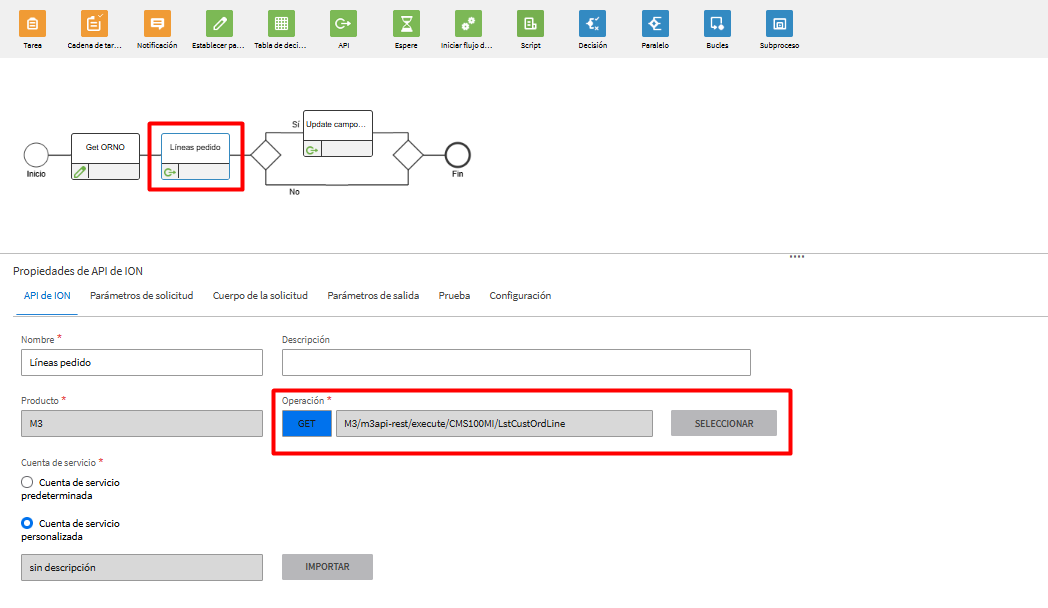Screen dimensions: 1048x608
Task: Click the Sí branch label
Action: coord(295,124)
